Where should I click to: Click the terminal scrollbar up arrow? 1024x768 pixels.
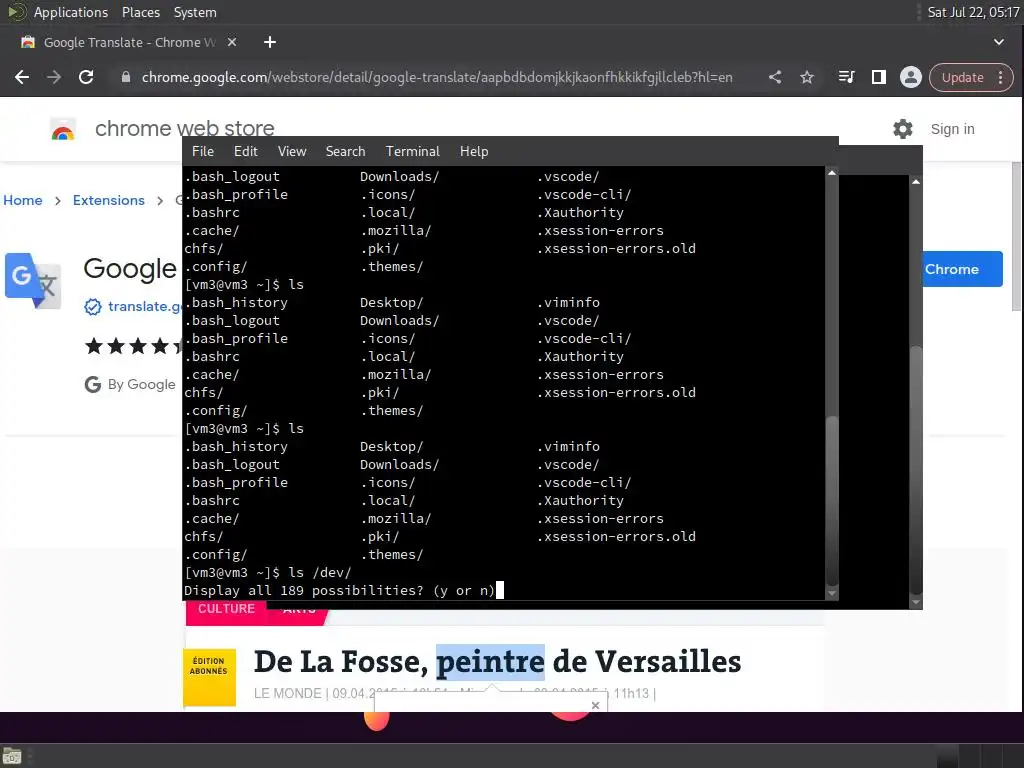click(831, 173)
